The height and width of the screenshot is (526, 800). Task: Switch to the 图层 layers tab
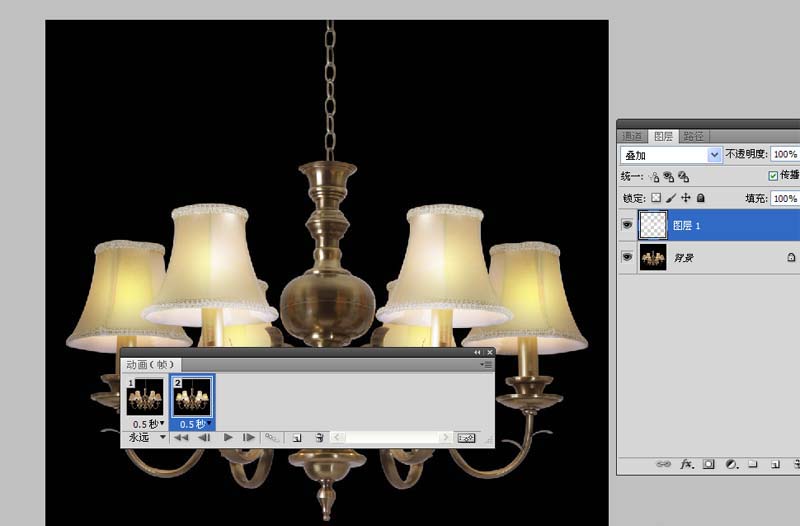pos(663,136)
